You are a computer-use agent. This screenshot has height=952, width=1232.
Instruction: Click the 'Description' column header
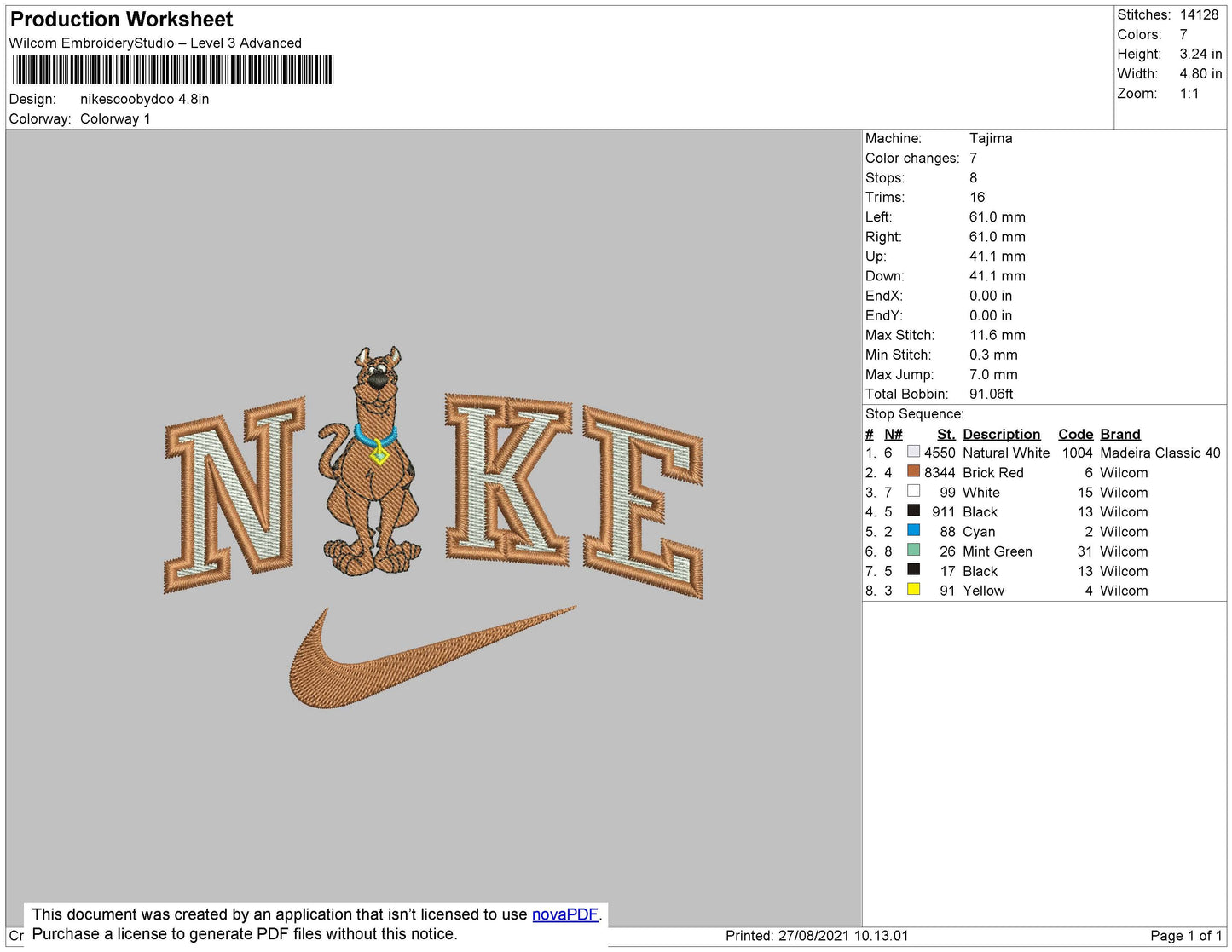1002,434
